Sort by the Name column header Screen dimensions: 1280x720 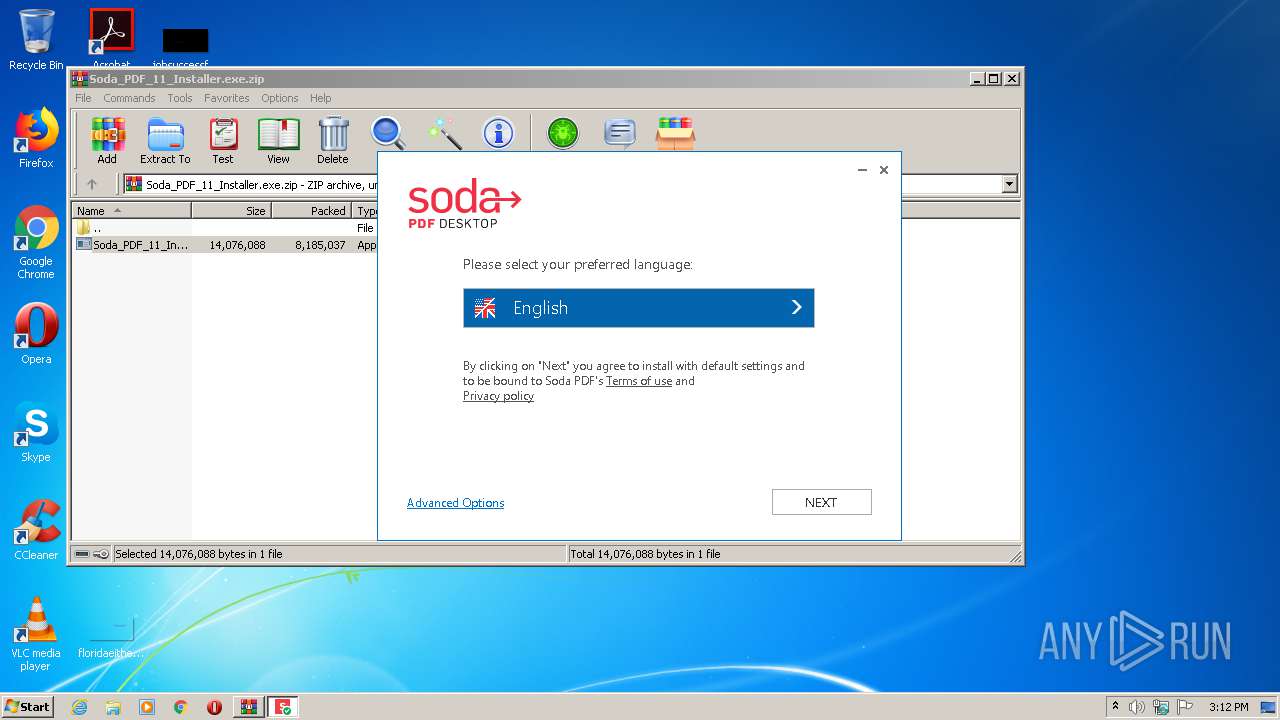tap(131, 211)
